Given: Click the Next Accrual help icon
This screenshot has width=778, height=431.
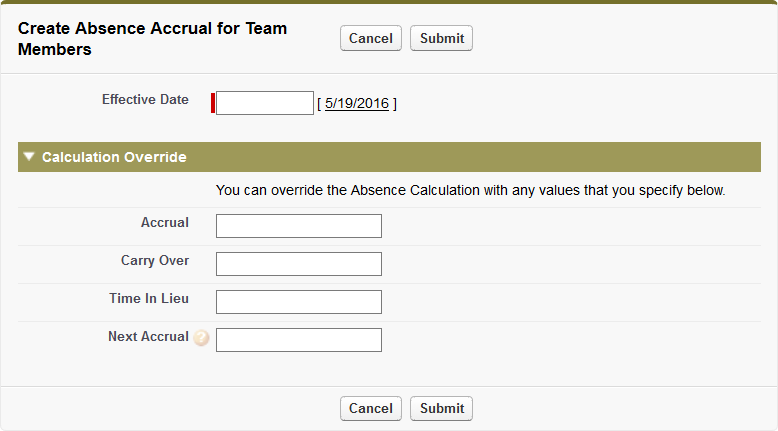Looking at the screenshot, I should pos(201,339).
